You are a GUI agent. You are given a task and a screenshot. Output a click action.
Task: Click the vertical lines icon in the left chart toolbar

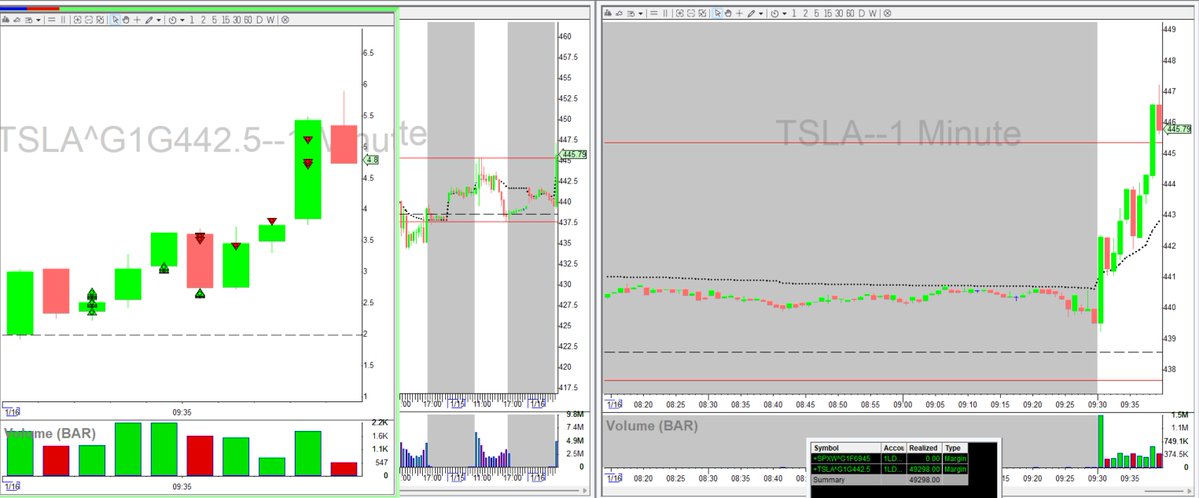pos(63,20)
